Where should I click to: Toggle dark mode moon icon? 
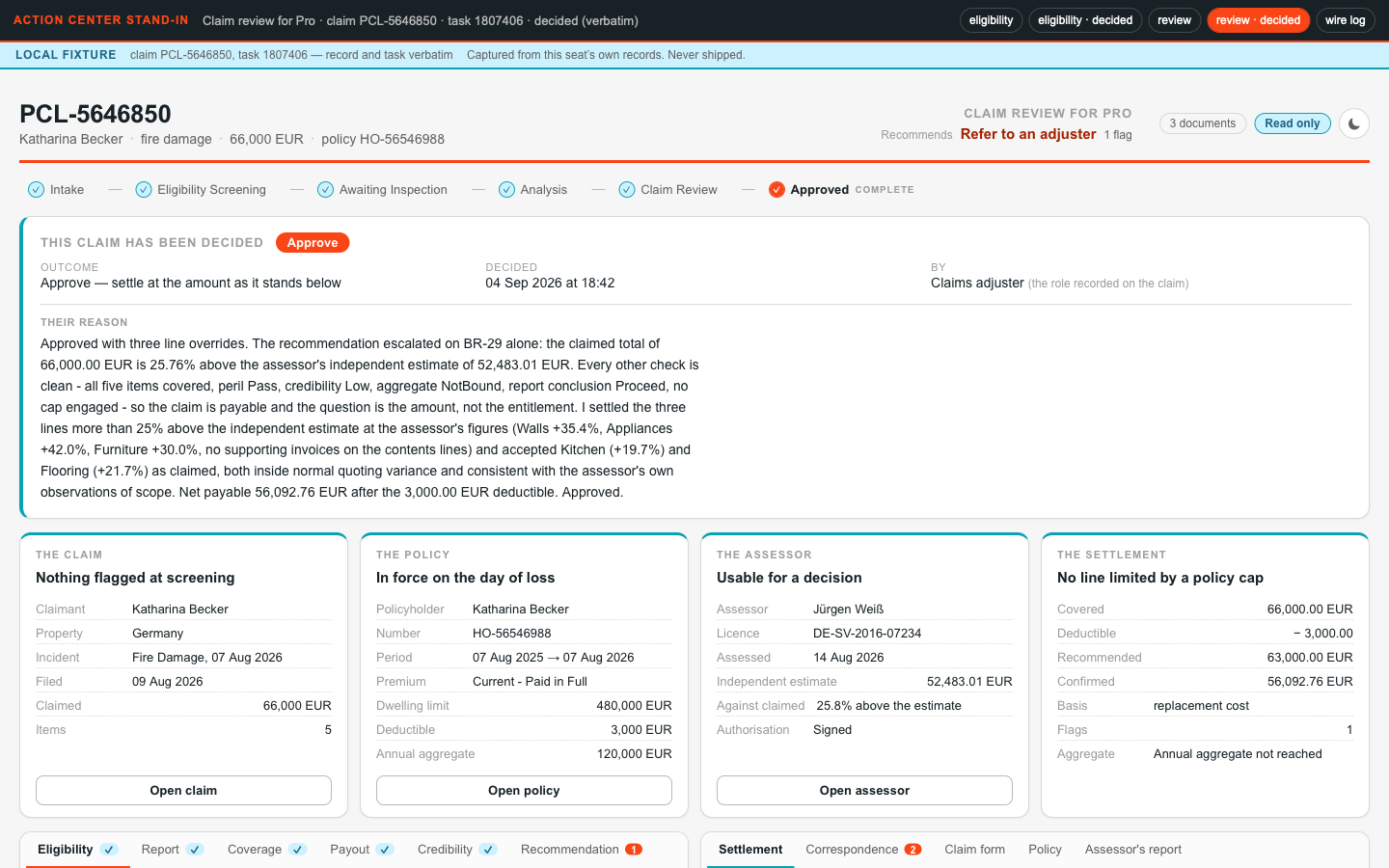point(1354,123)
